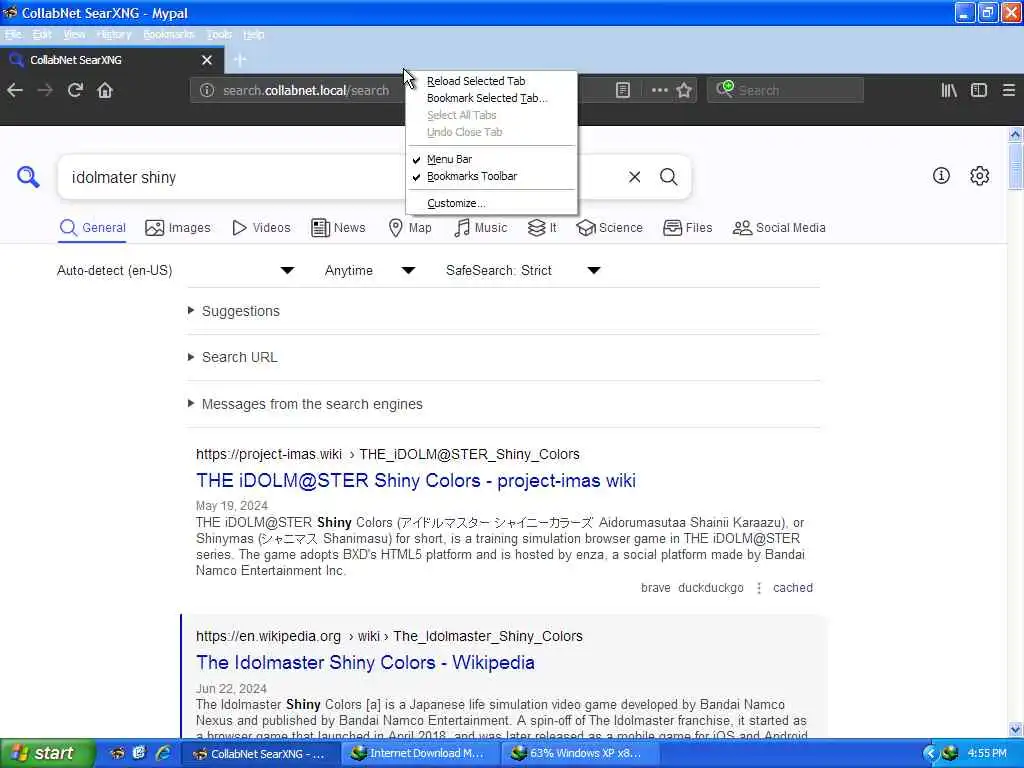Open the project-imas result options three-dot icon
Screen dimensions: 1024x768
[759, 588]
